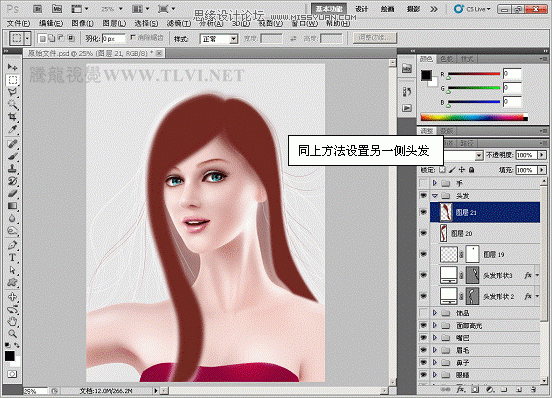Image resolution: width=552 pixels, height=398 pixels.
Task: Delete layer with trash icon
Action: point(534,390)
